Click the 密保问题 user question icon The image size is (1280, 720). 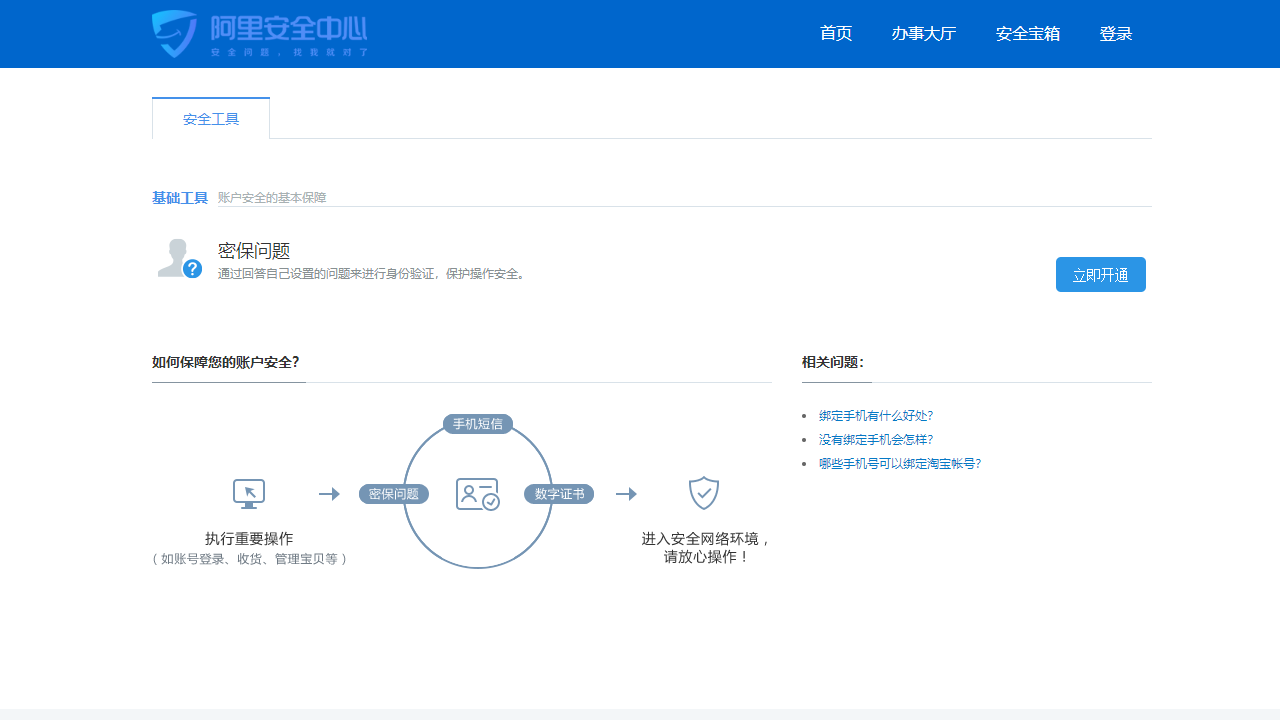(x=180, y=259)
